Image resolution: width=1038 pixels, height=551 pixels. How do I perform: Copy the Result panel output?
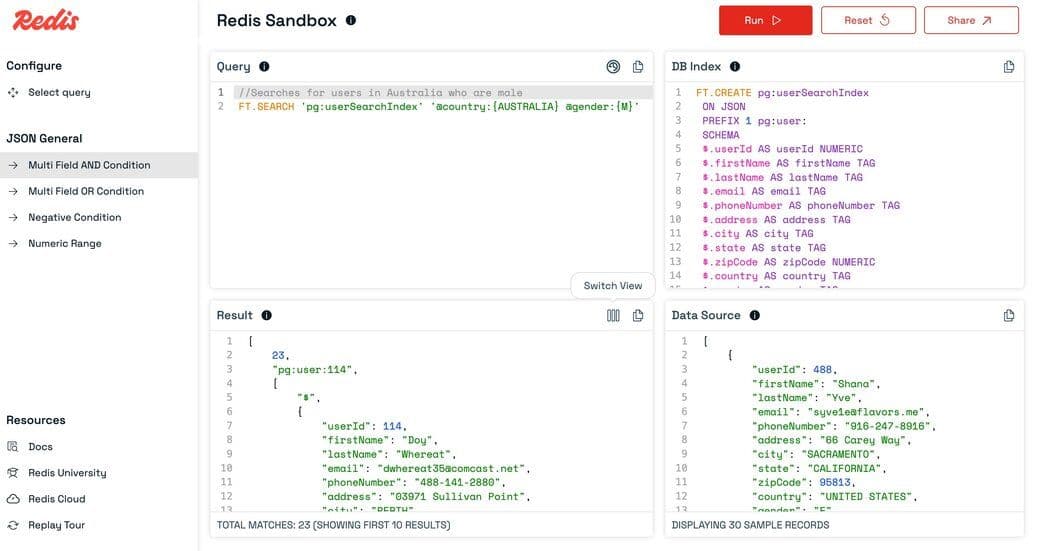638,316
